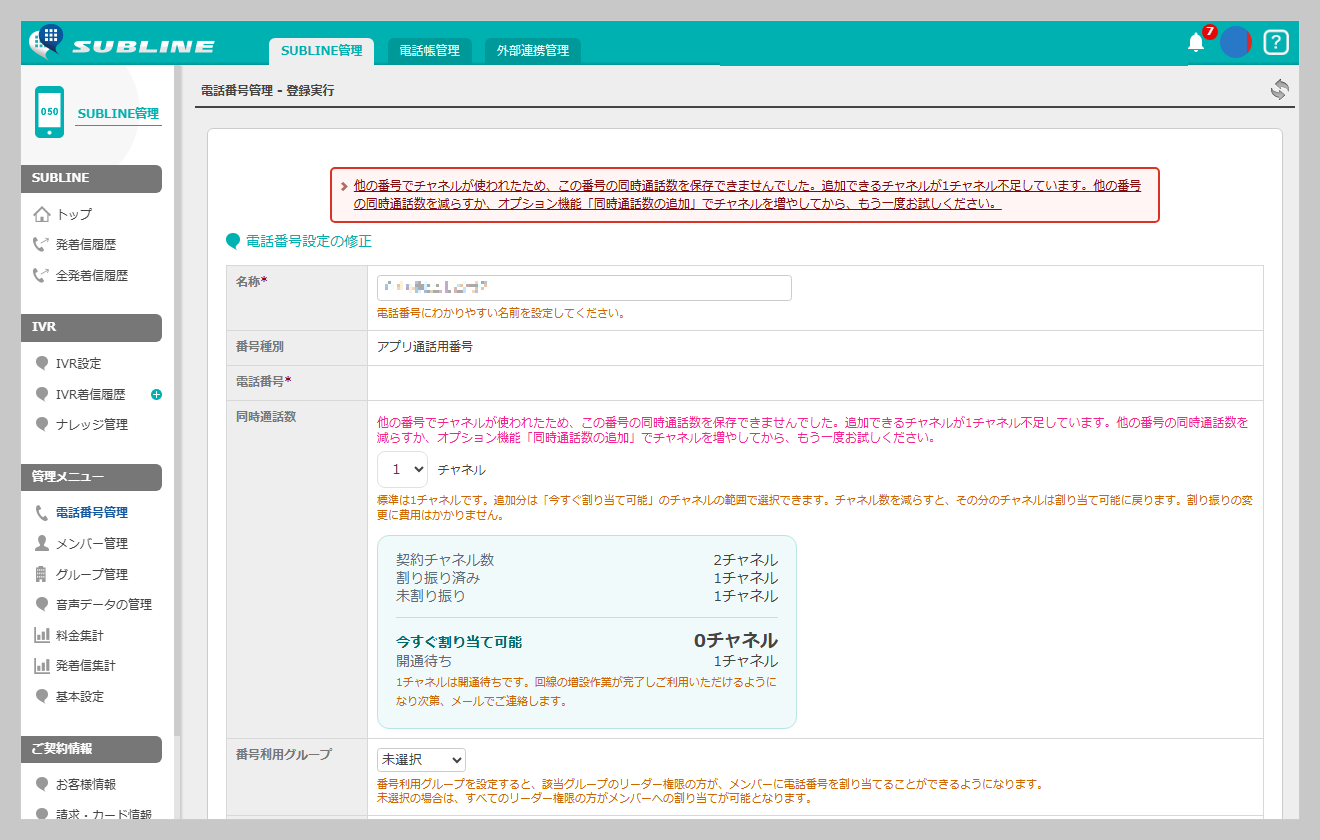Open 電話番号管理 in the sidebar
The height and width of the screenshot is (840, 1320).
coord(92,512)
